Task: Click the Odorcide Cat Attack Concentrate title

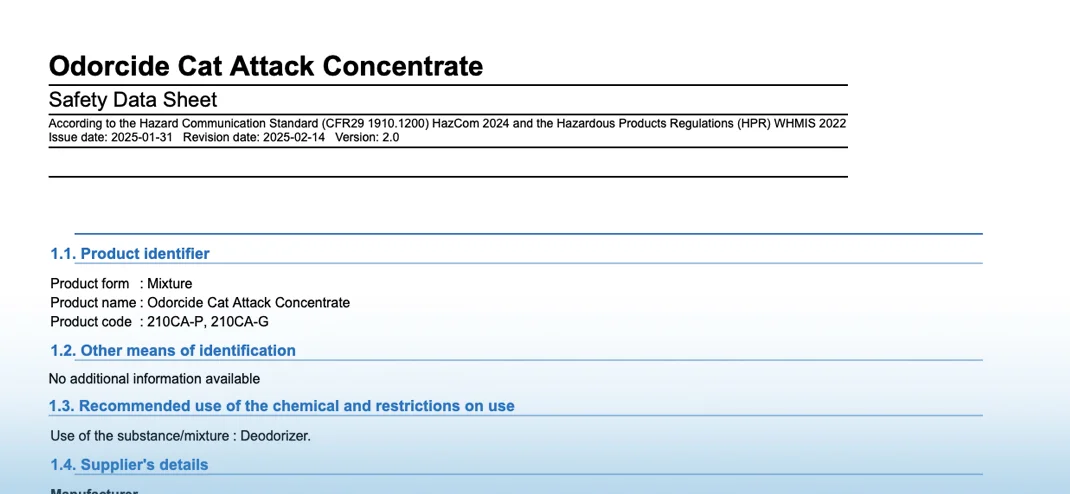Action: (x=266, y=66)
